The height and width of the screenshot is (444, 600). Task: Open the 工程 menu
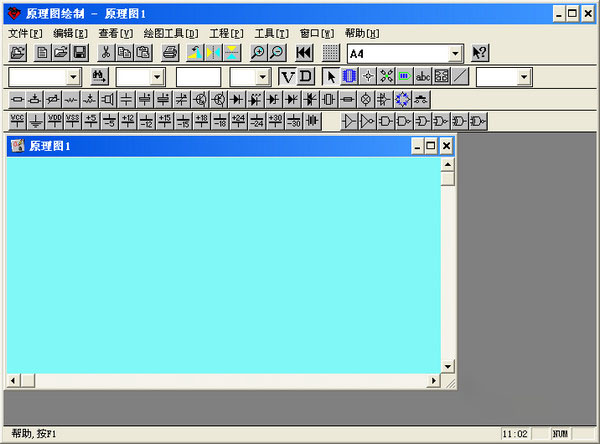[x=226, y=33]
